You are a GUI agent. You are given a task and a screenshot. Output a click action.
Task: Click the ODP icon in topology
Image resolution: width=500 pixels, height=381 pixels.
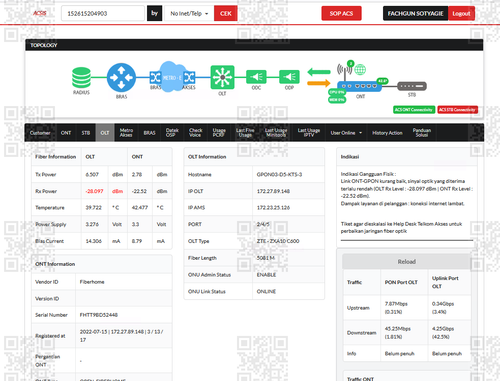tap(289, 77)
